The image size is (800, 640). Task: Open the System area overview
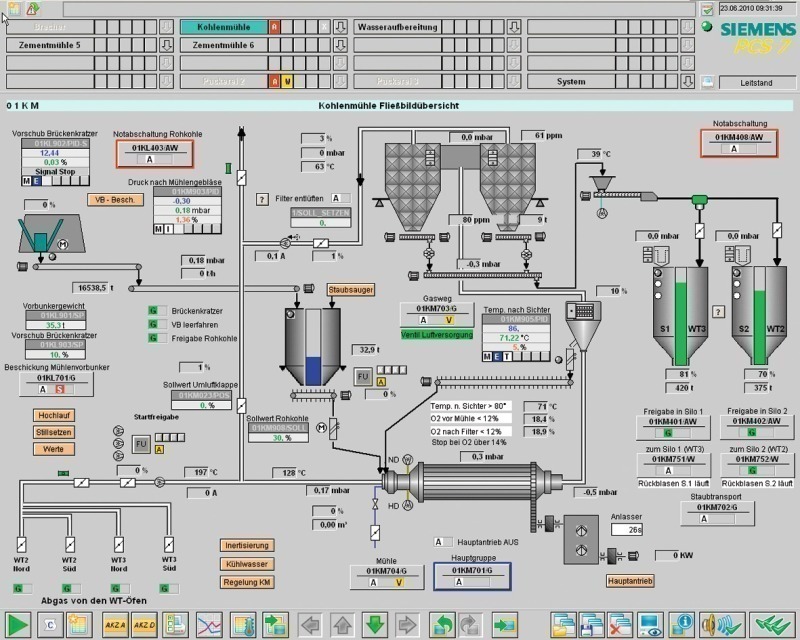571,81
